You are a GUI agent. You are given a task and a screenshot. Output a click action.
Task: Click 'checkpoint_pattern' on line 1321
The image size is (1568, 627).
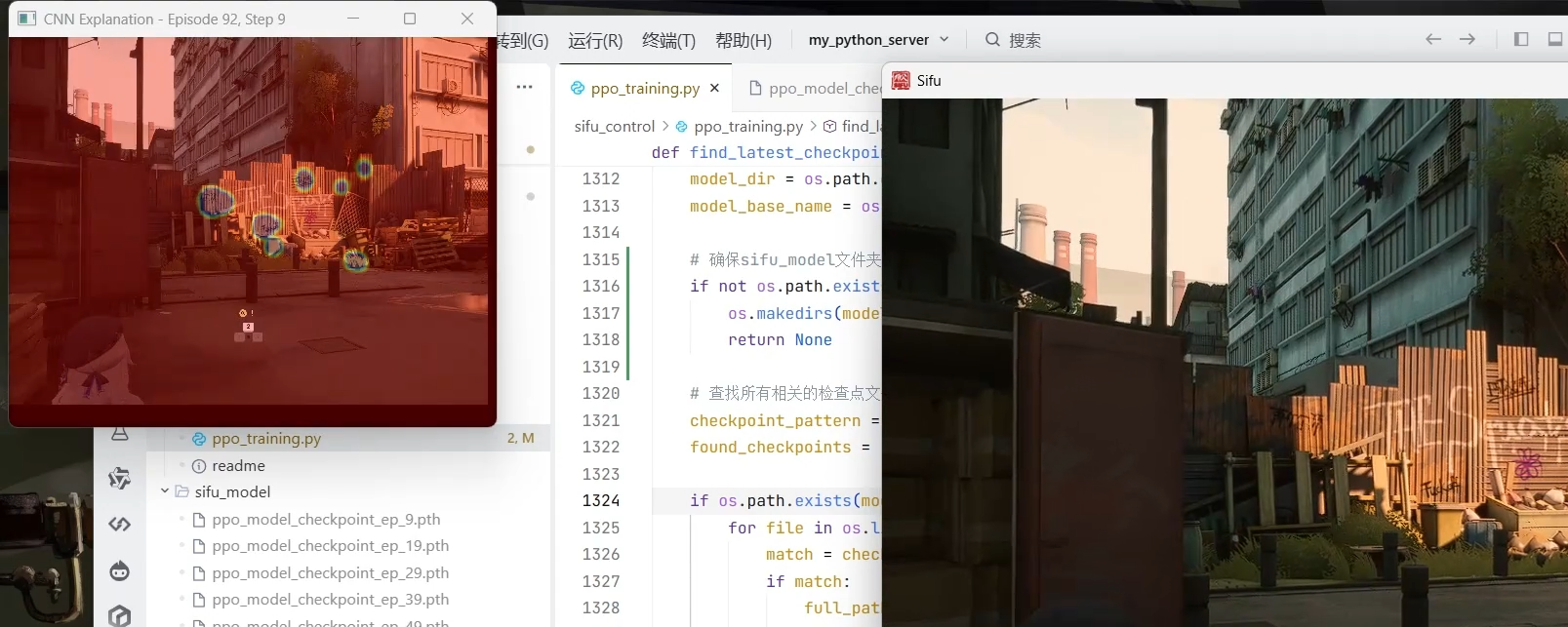[775, 420]
